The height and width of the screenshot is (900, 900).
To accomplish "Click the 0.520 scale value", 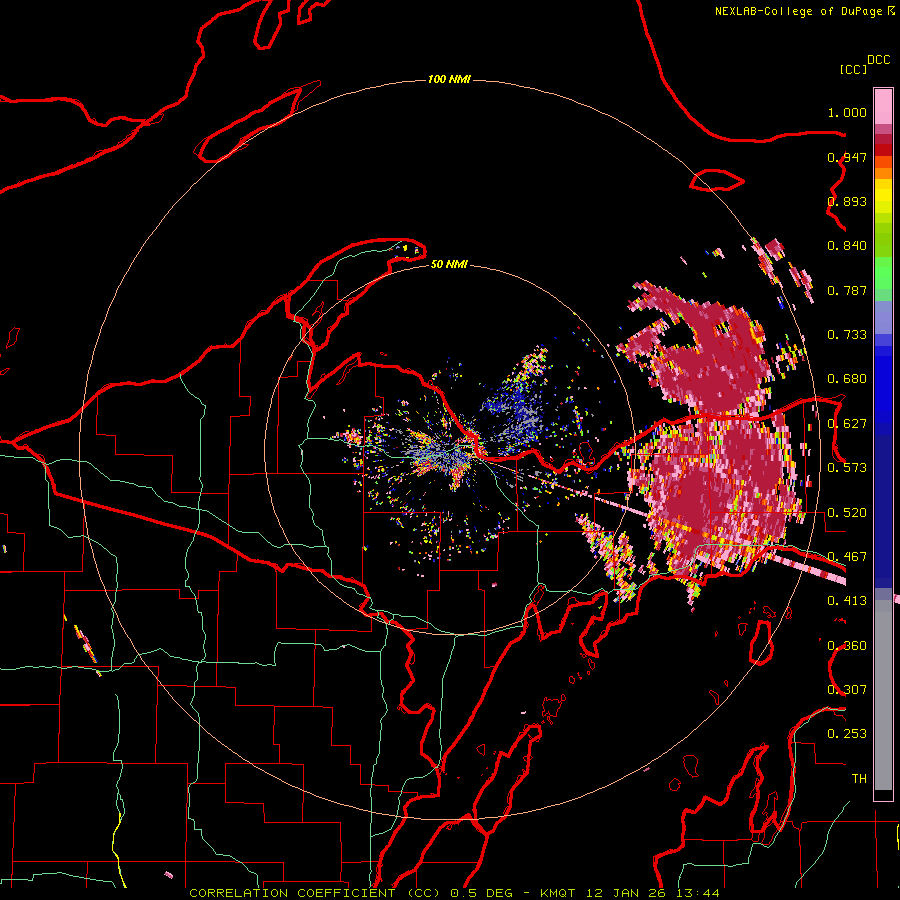I will [847, 513].
